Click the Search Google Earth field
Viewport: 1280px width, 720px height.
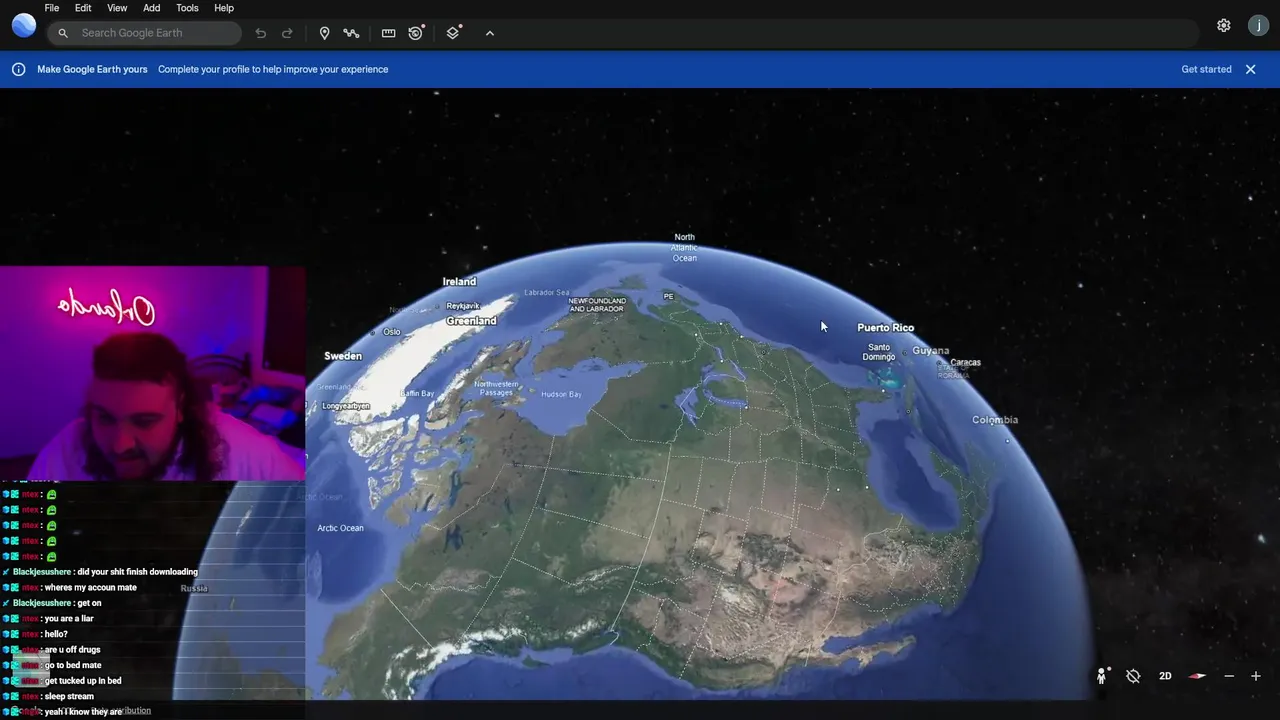144,33
